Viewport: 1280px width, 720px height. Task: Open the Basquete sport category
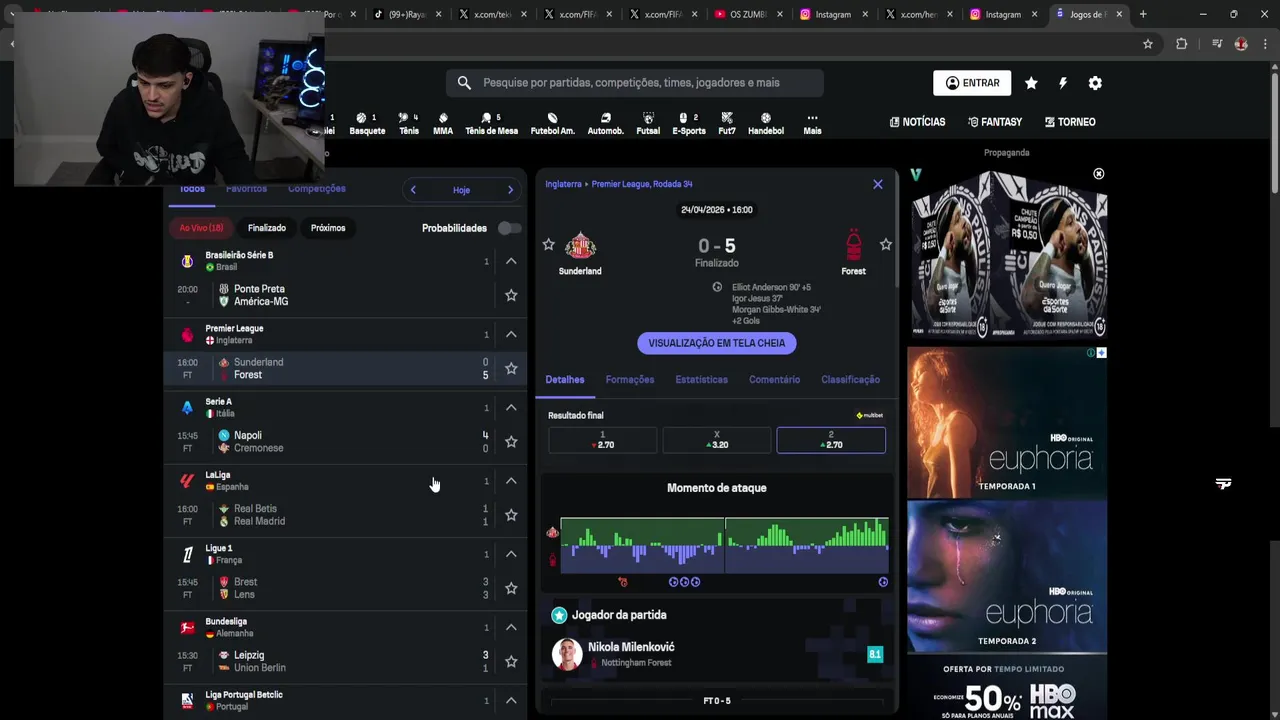[x=367, y=123]
